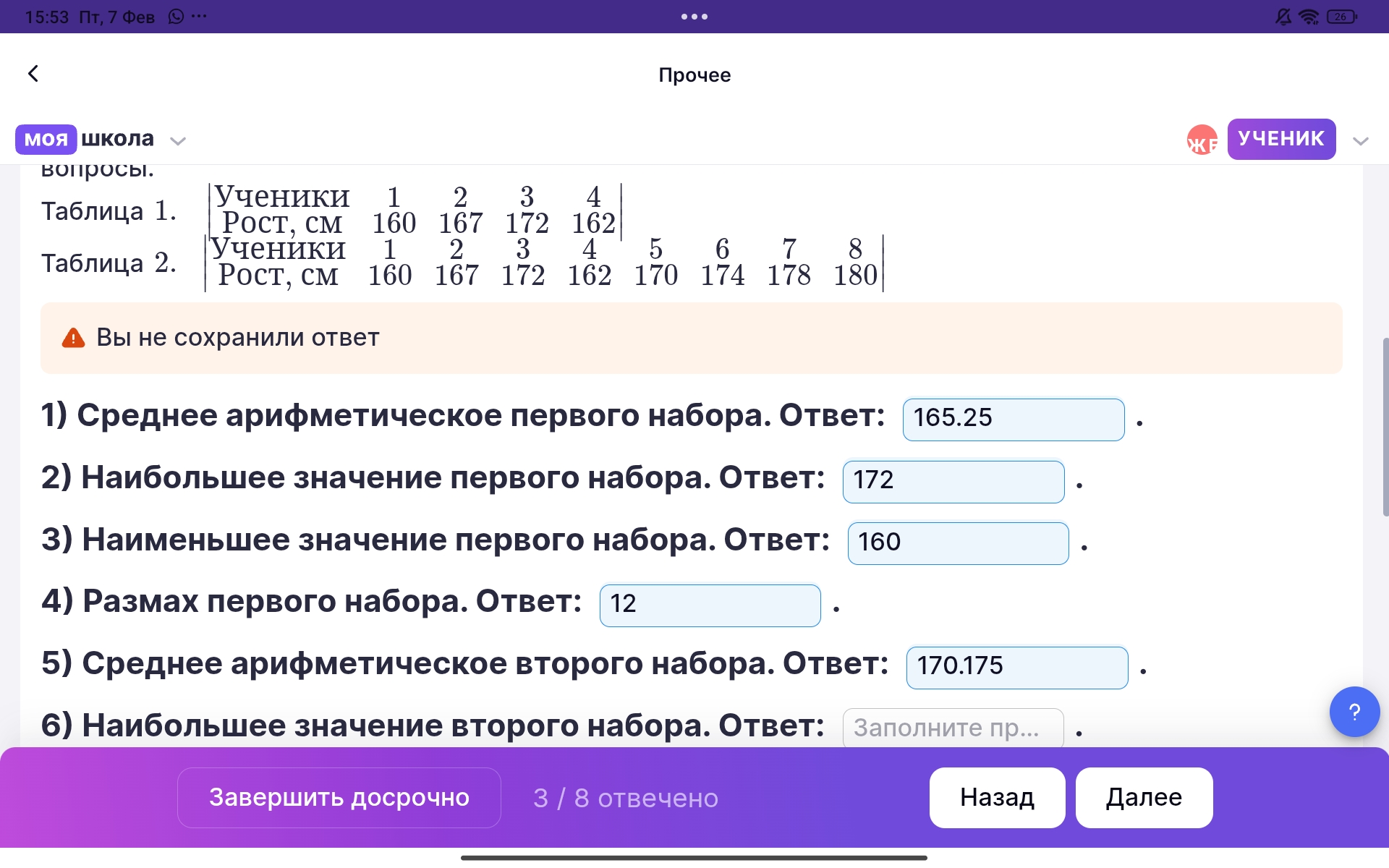Viewport: 1389px width, 868px height.
Task: Tap the user avatar circle icon
Action: pos(1202,140)
